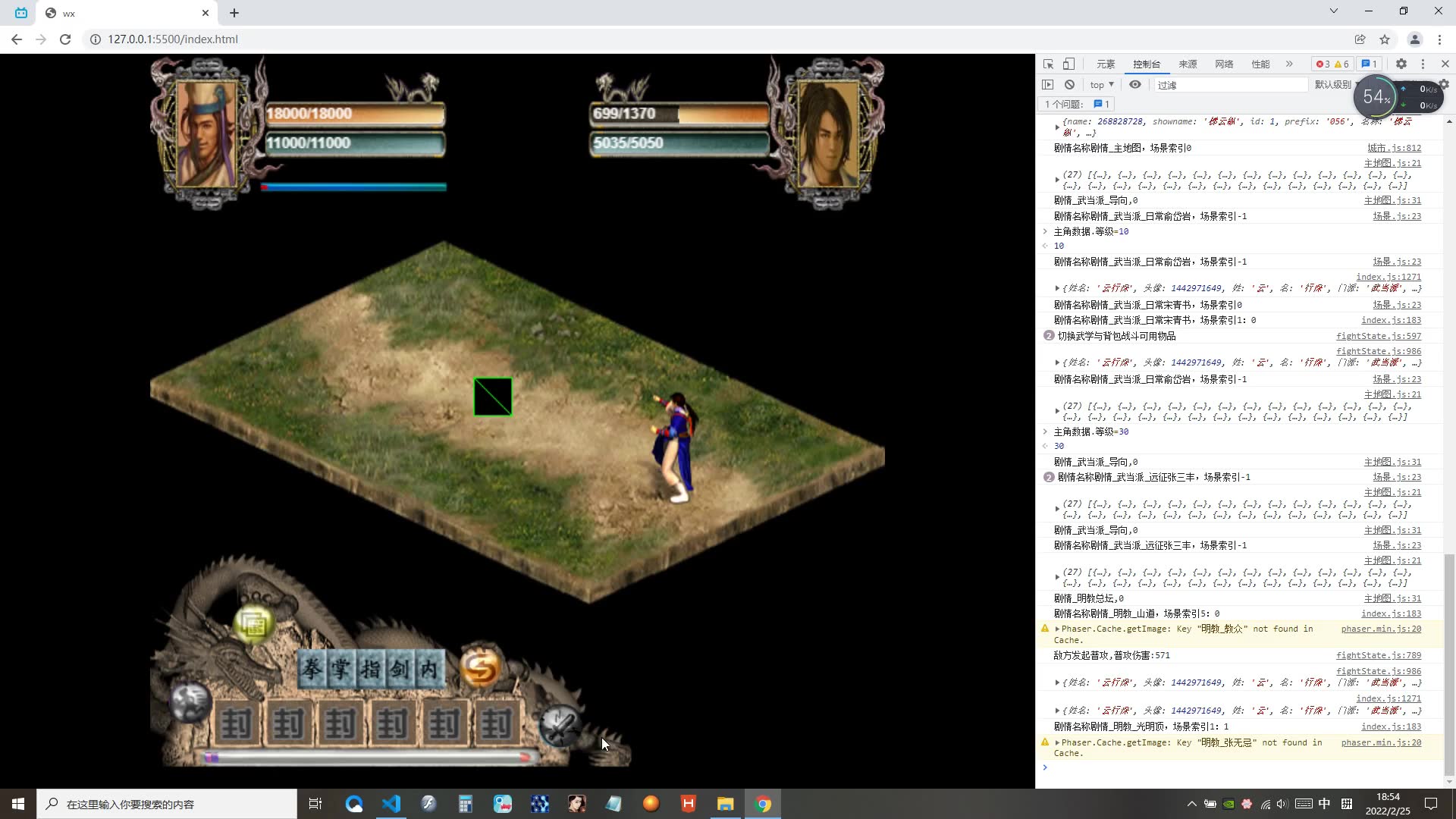Switch to the 控制台 tab
This screenshot has height=819, width=1456.
[1147, 64]
